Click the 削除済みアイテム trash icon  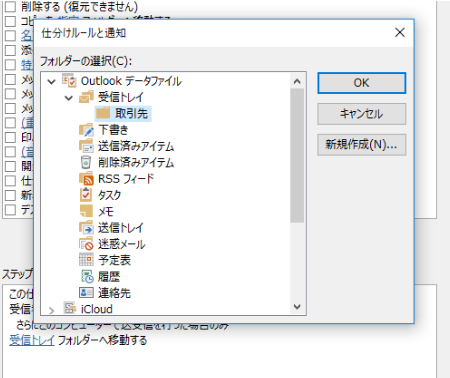pos(86,162)
